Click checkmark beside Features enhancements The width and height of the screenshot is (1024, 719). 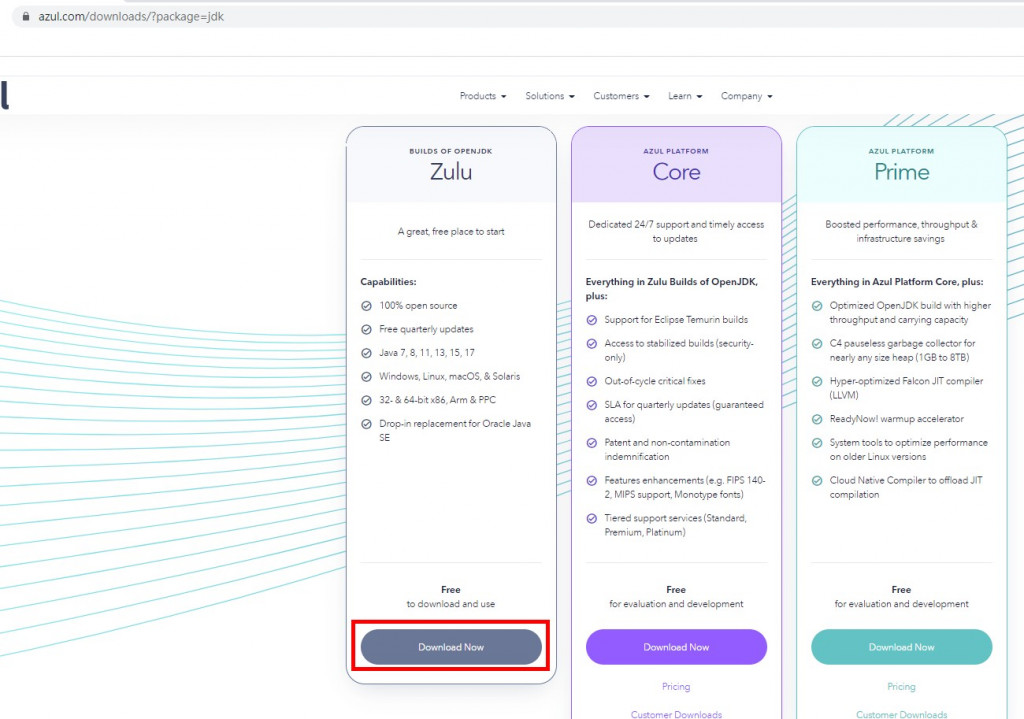coord(592,481)
